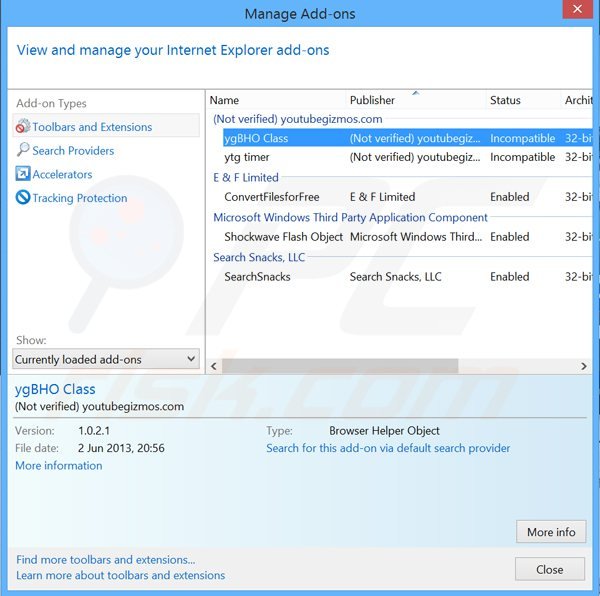Click the horizontal scrollbar thumb

[x=340, y=366]
